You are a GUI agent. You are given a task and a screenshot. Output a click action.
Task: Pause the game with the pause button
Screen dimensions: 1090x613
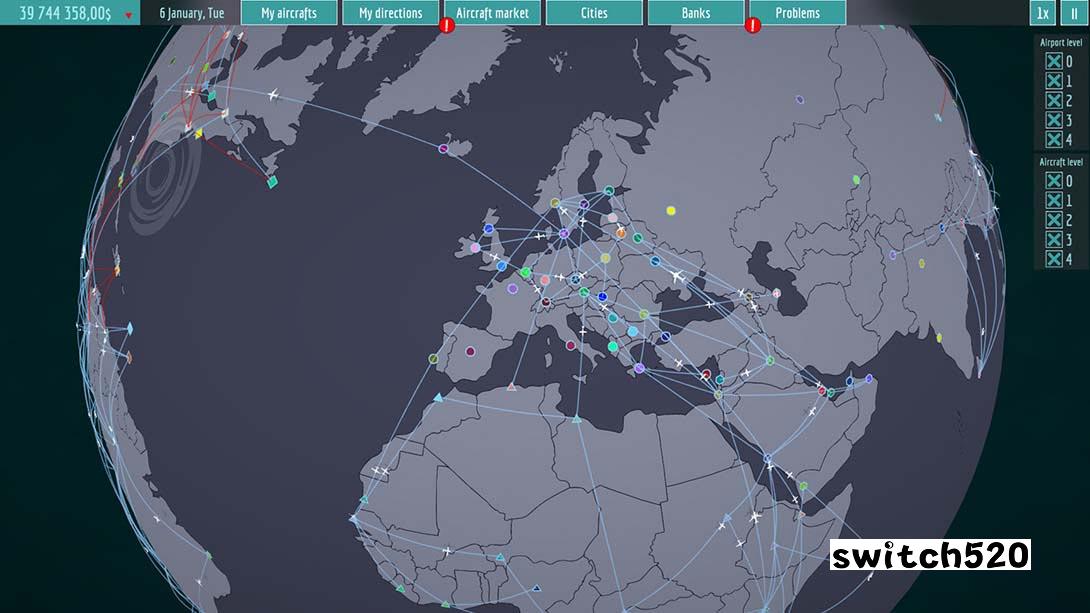click(1074, 13)
